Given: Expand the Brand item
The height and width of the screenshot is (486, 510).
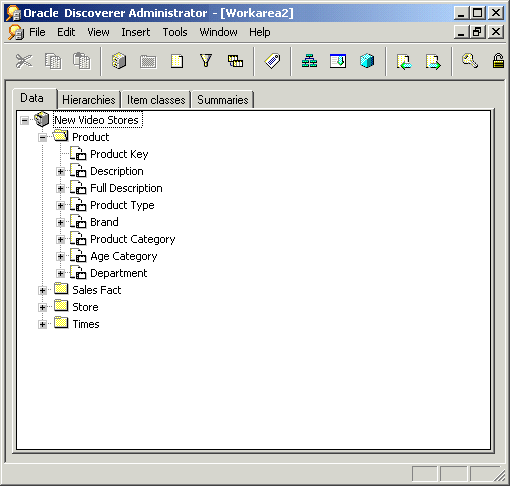Looking at the screenshot, I should [60, 222].
